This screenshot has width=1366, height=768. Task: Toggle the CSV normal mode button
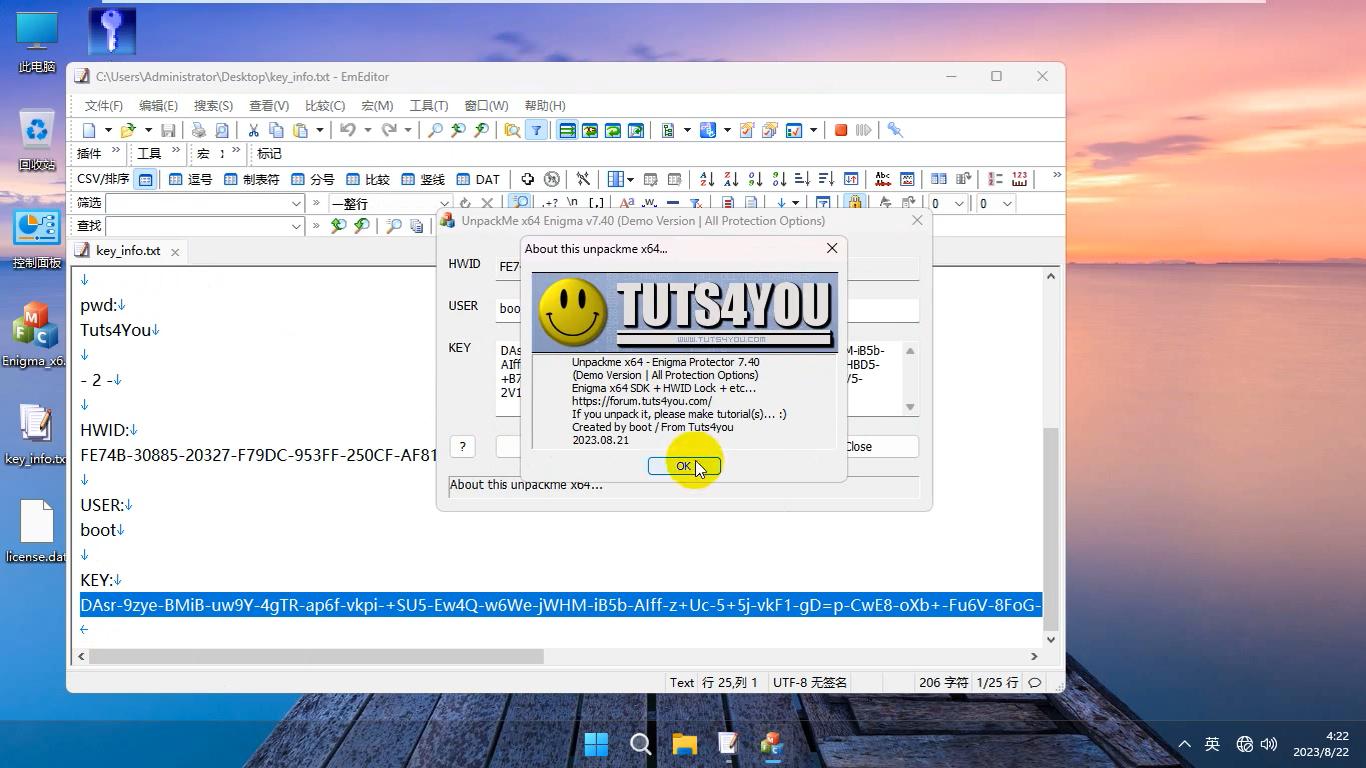point(145,179)
